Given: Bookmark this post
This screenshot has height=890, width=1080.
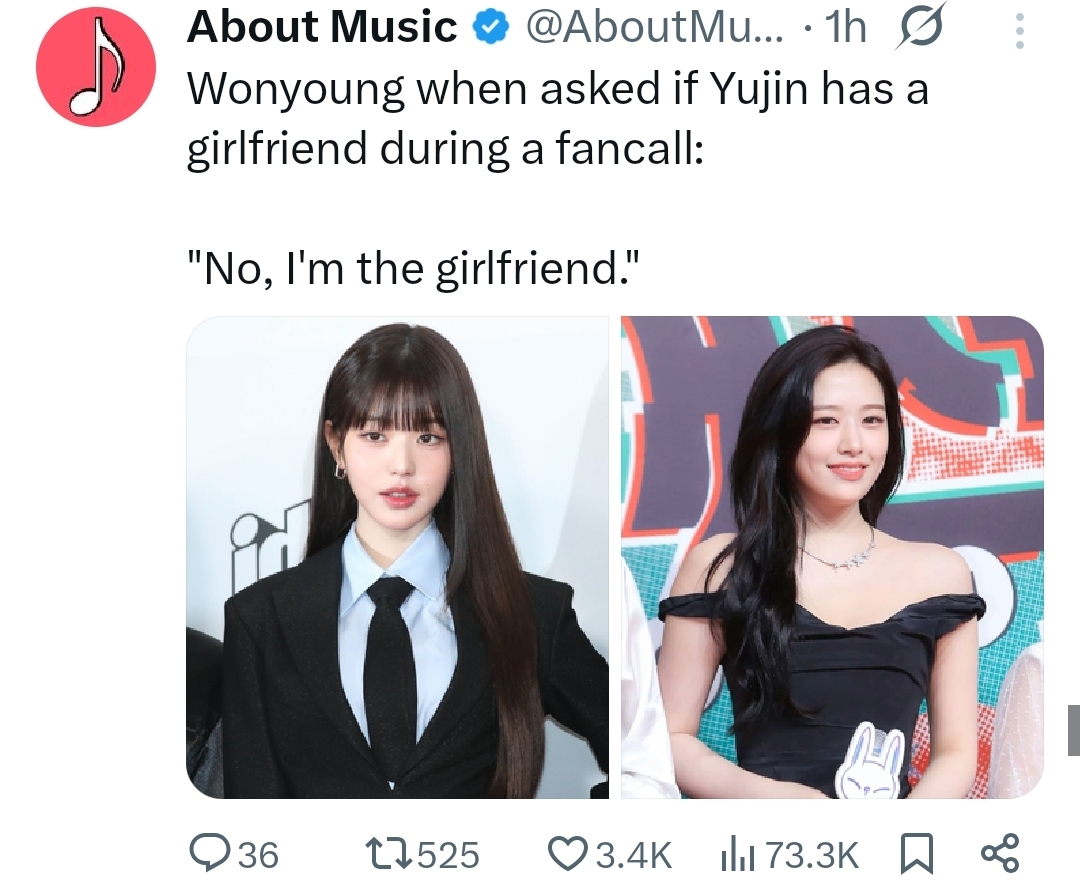Looking at the screenshot, I should click(x=917, y=853).
